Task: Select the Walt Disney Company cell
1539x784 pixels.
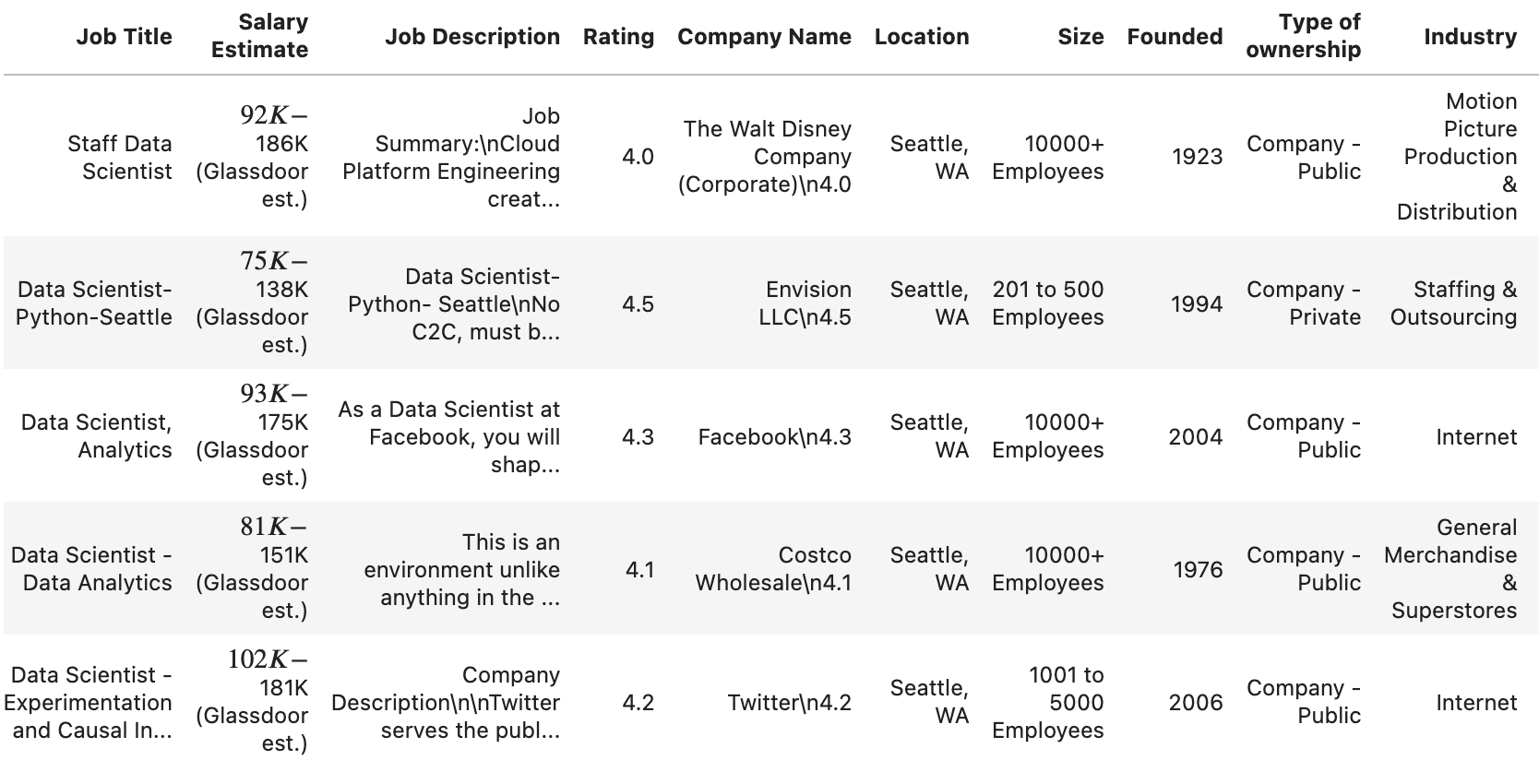Action: coord(764,157)
